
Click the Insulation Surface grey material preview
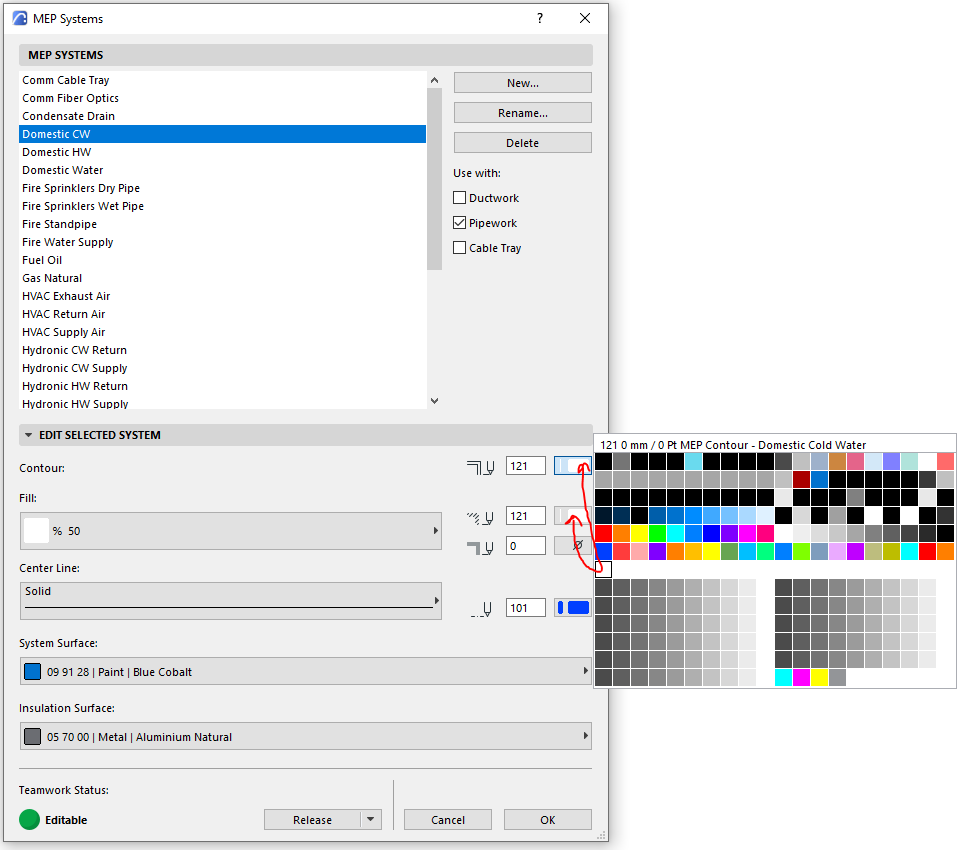[33, 736]
